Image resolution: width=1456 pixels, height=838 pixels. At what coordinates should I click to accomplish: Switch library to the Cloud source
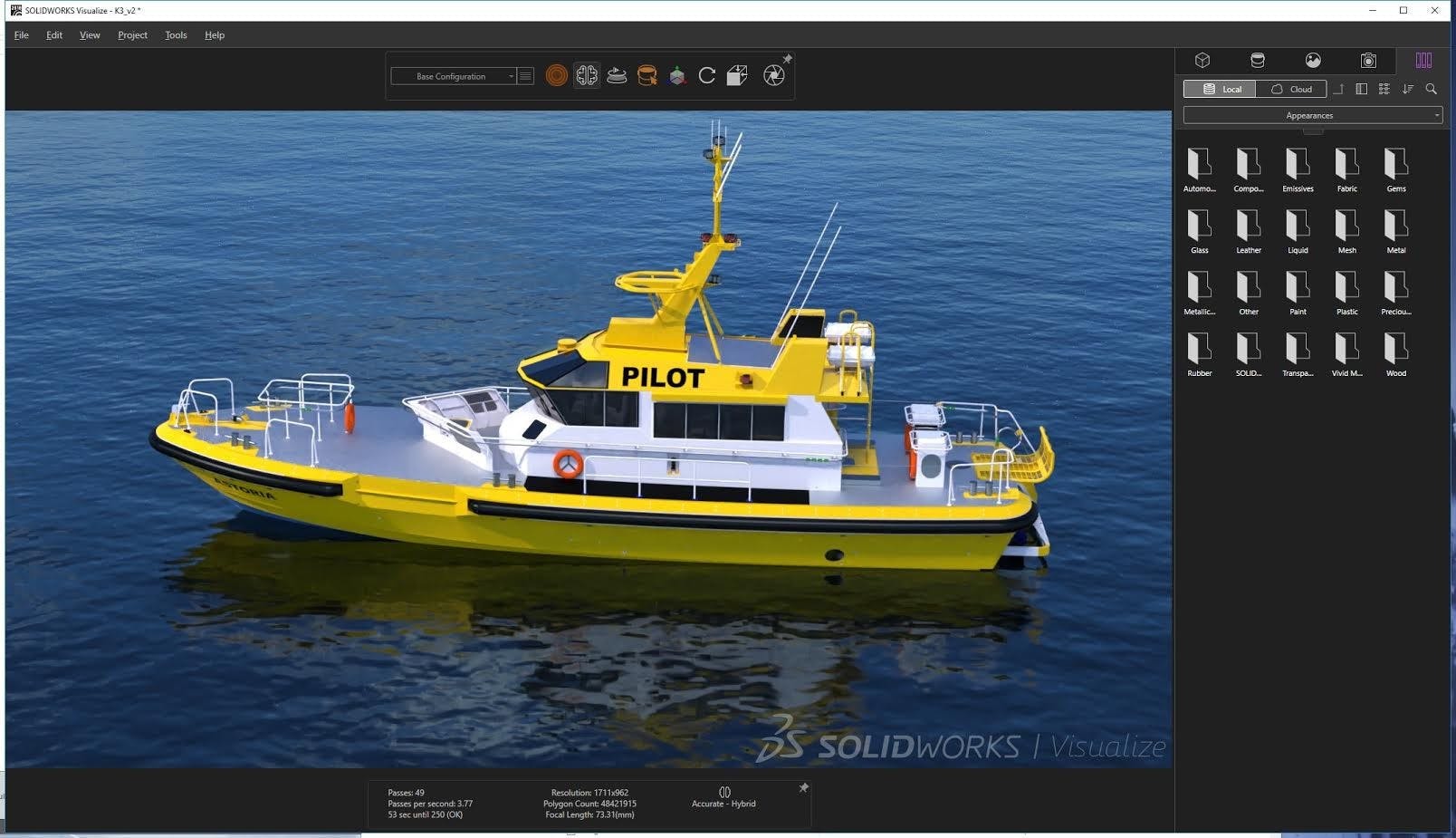1291,89
